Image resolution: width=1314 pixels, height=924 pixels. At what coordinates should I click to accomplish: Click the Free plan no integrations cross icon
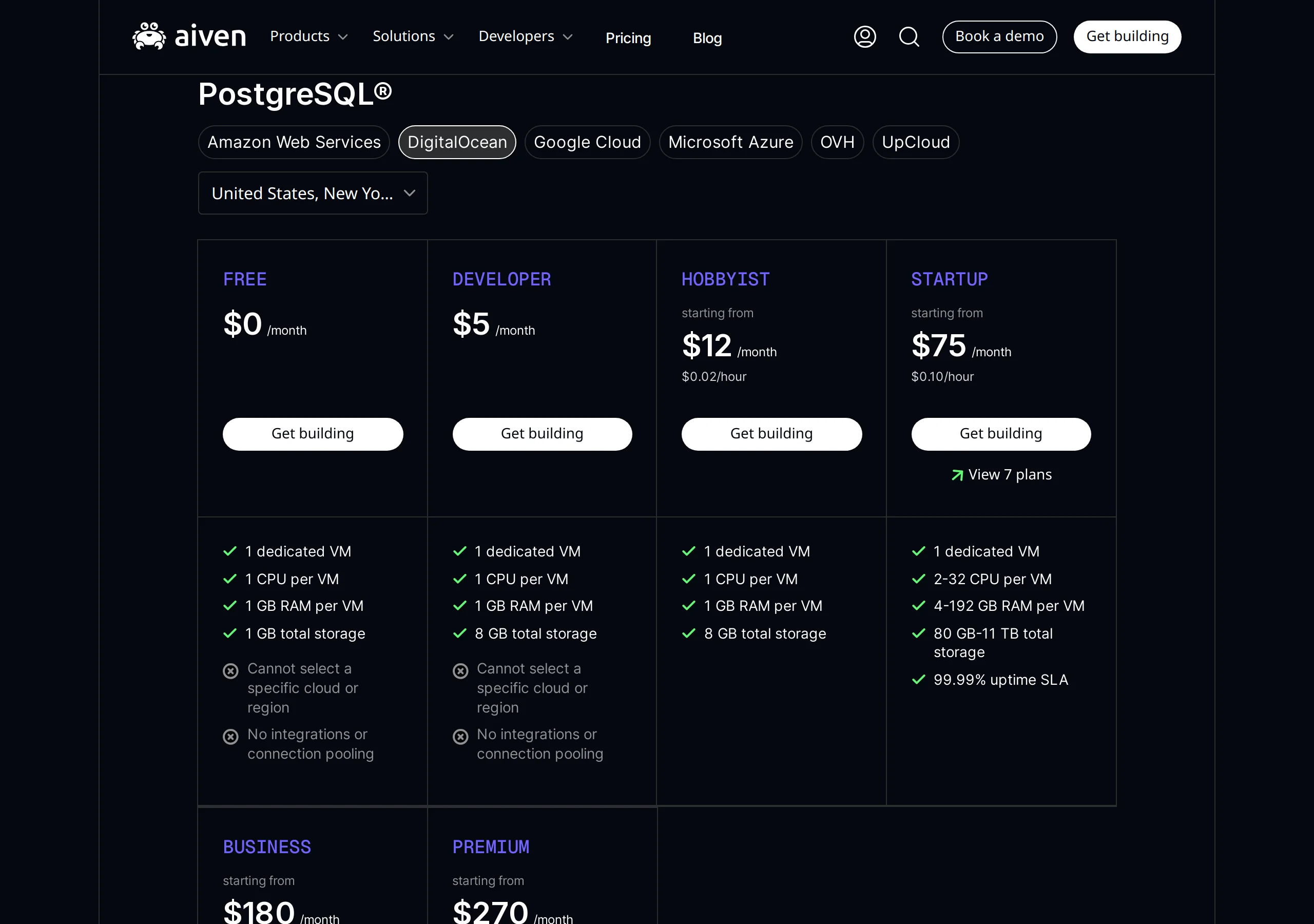coord(230,736)
